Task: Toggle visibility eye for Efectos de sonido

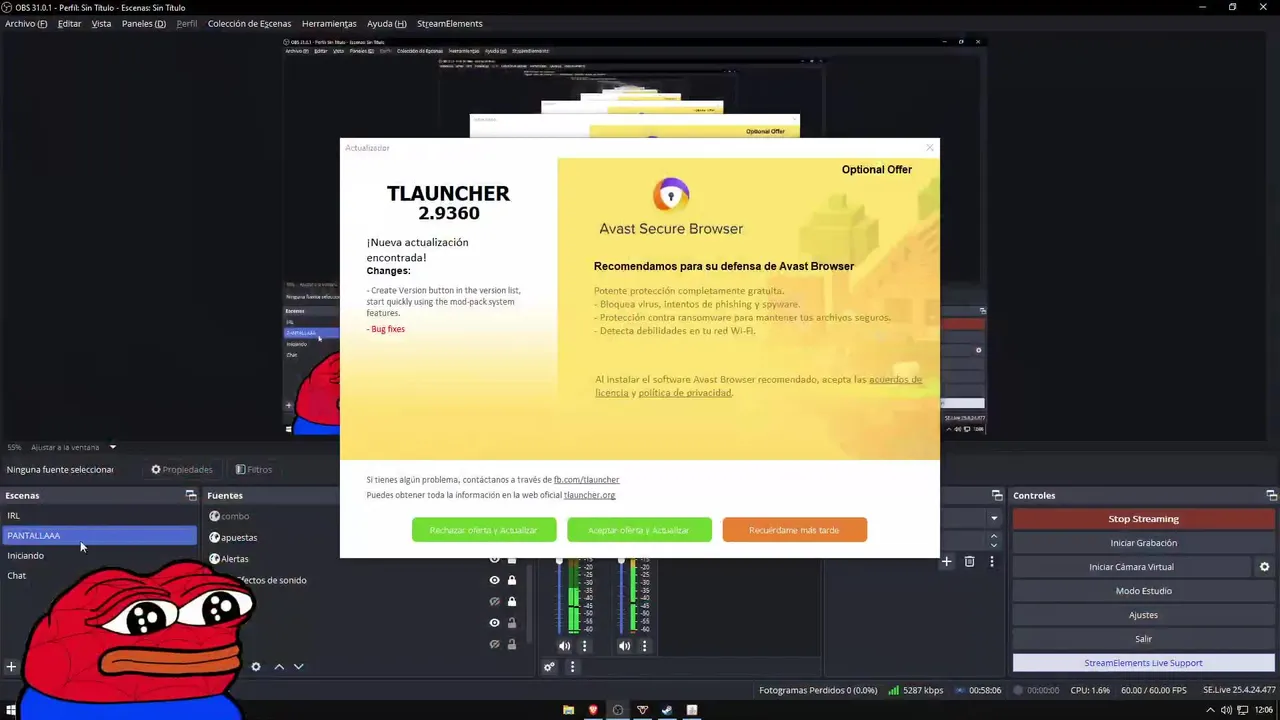Action: [x=494, y=580]
